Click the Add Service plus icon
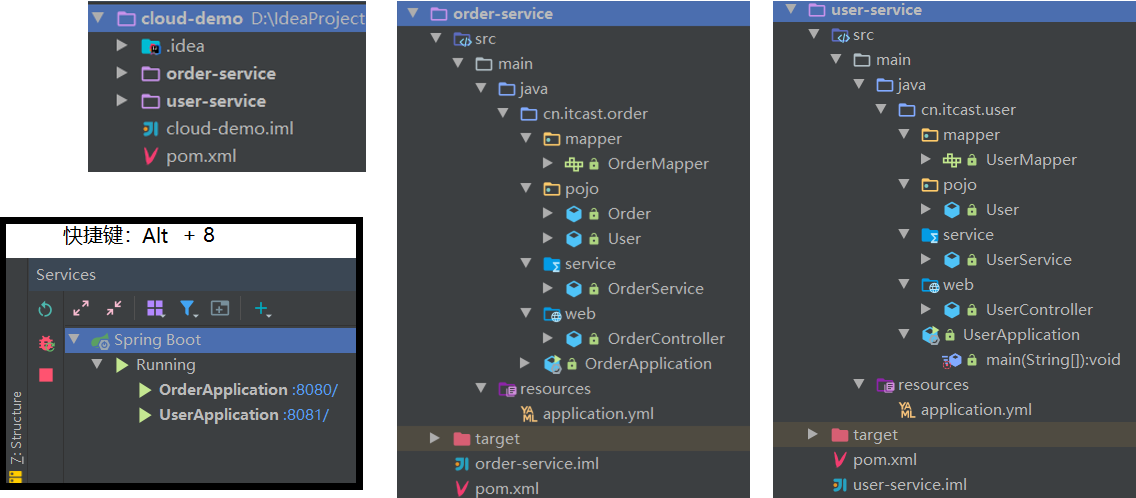 click(262, 310)
